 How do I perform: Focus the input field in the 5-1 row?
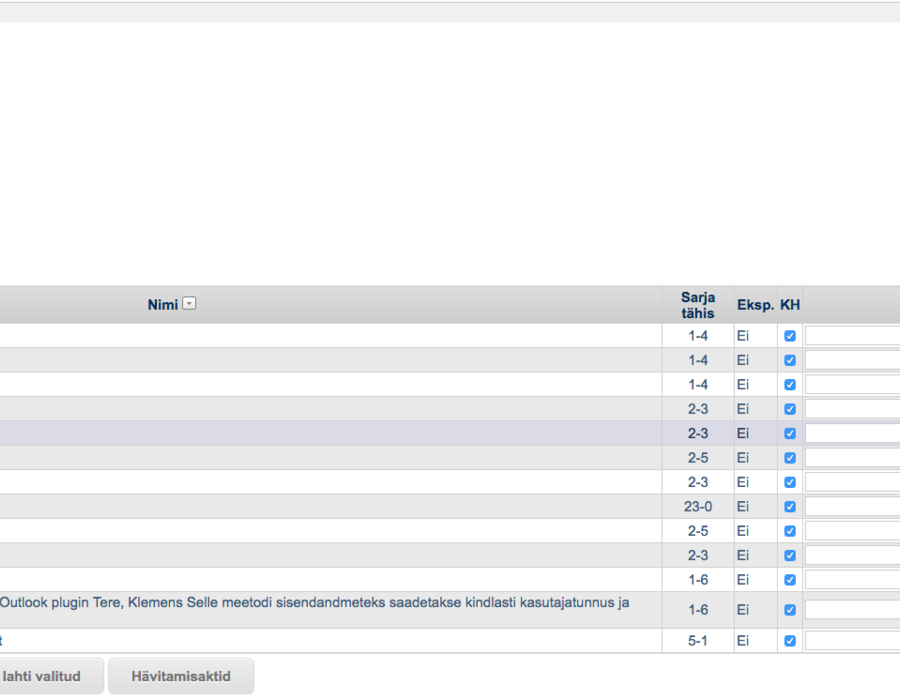[x=852, y=640]
